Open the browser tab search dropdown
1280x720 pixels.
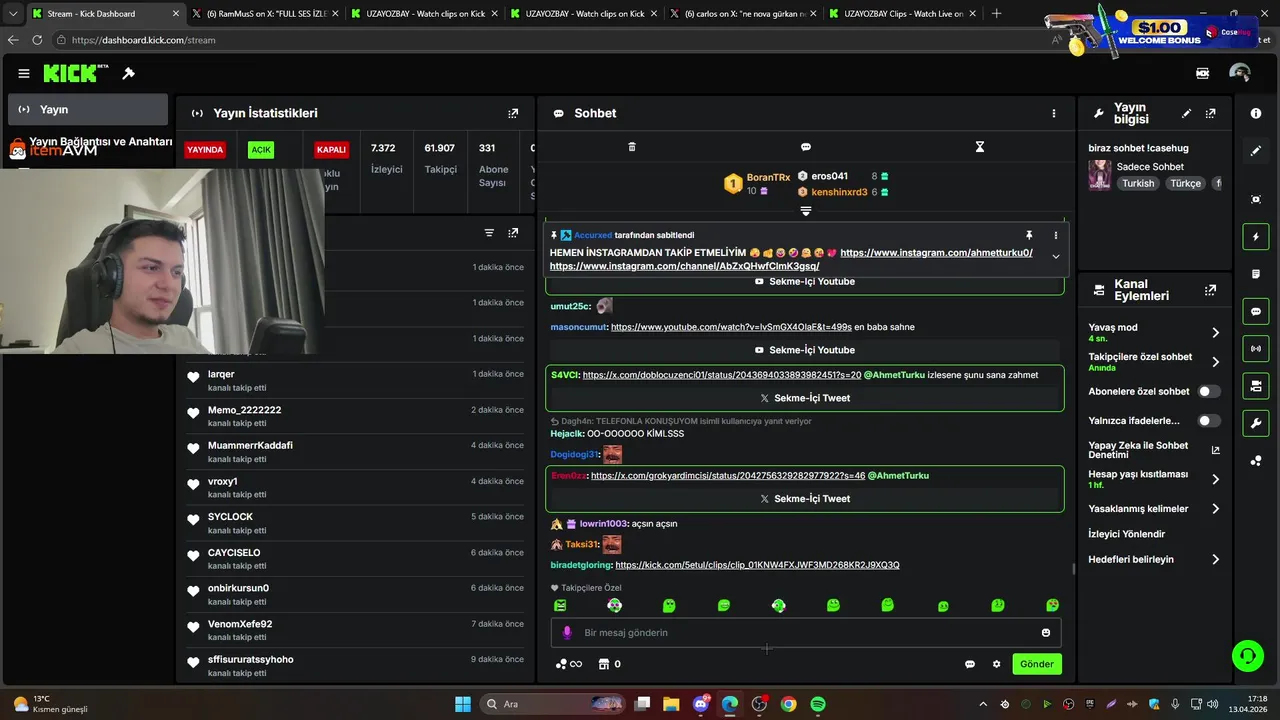coord(13,14)
